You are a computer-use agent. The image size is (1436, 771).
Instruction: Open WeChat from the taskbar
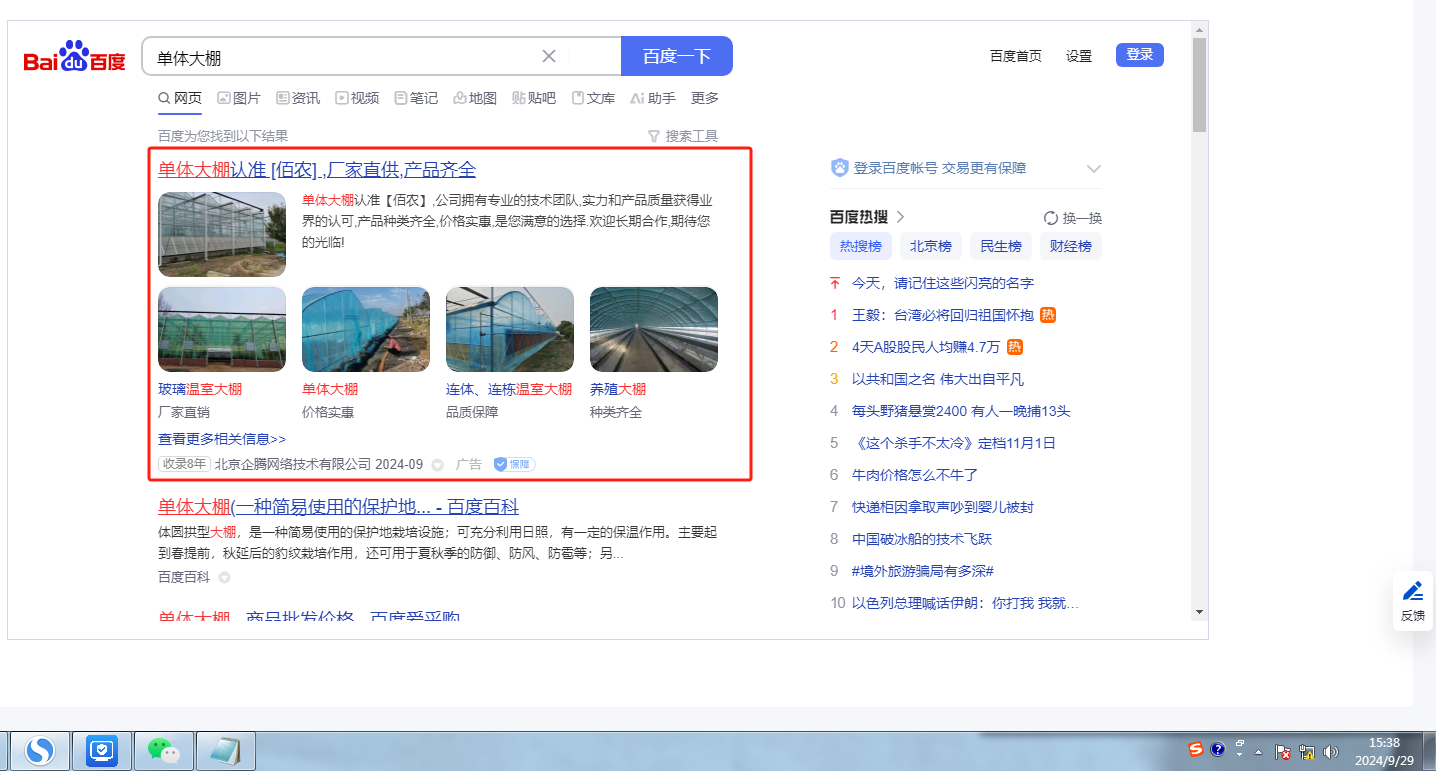click(x=163, y=750)
